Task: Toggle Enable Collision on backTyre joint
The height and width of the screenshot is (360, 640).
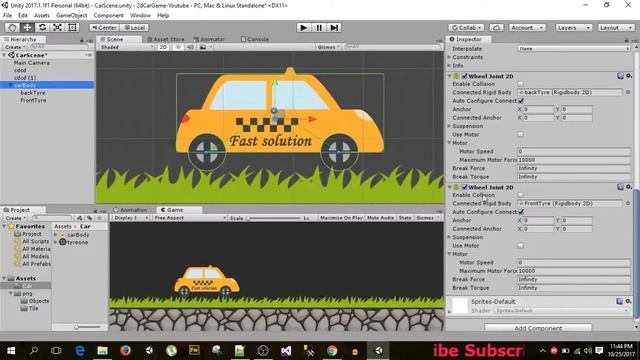Action: (521, 84)
